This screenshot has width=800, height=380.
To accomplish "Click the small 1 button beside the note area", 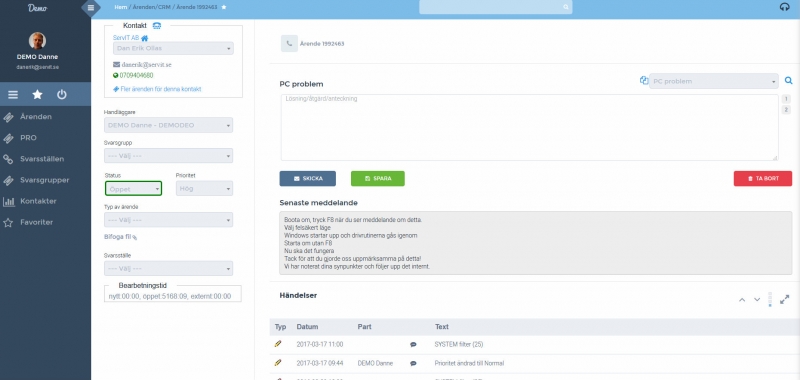I will coord(786,99).
